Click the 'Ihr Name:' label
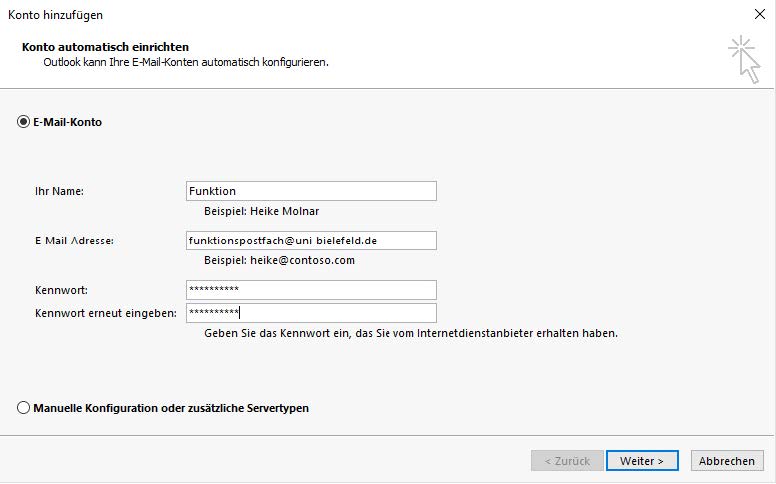 59,191
